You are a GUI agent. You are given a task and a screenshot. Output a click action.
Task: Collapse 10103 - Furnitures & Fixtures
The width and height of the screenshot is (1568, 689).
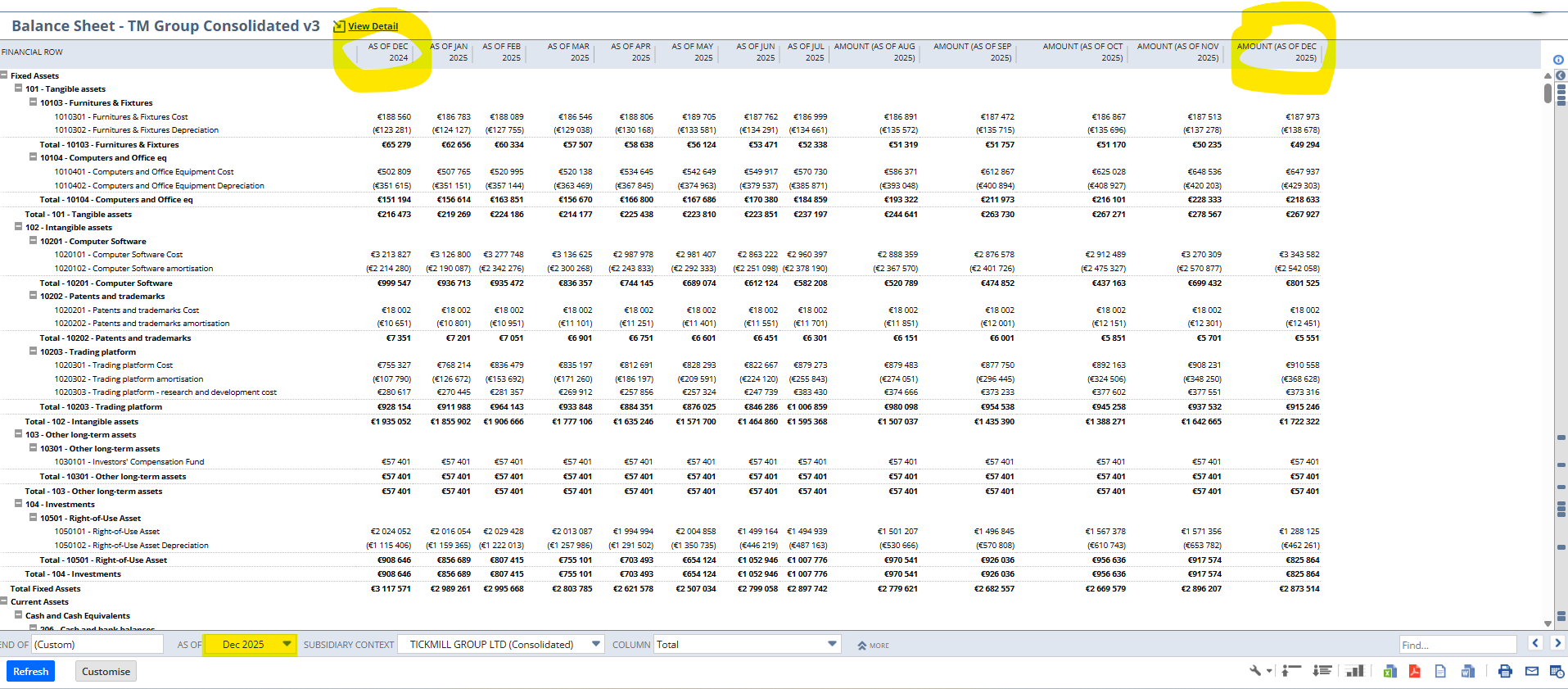[33, 102]
